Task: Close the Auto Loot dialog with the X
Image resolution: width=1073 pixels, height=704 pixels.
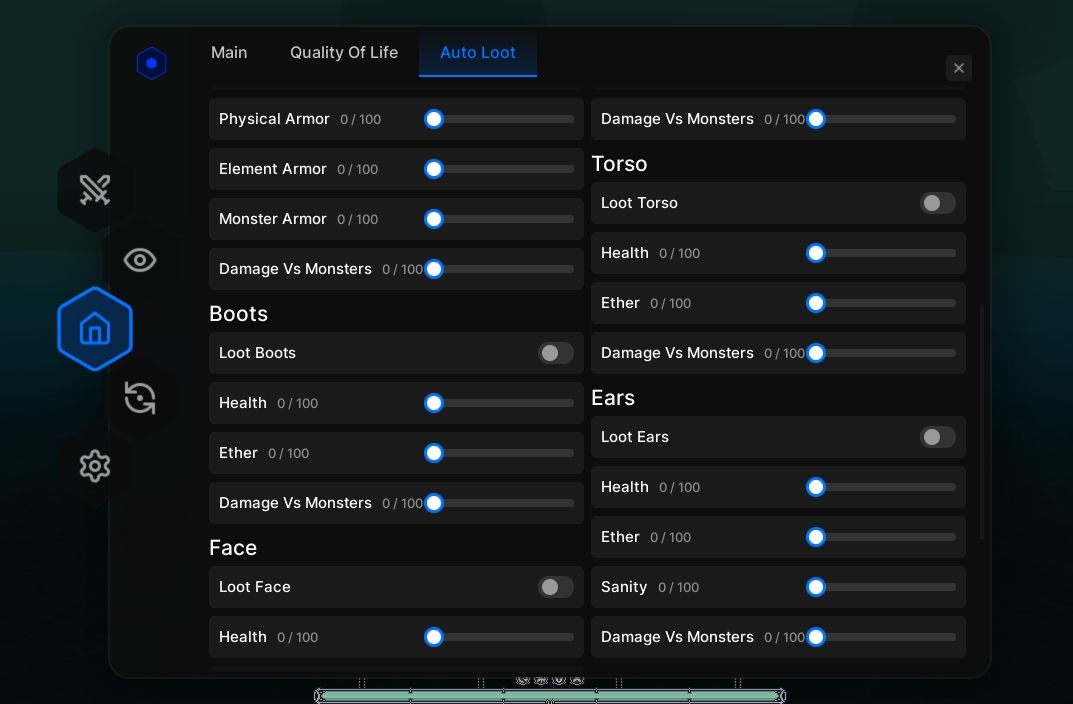Action: 958,68
